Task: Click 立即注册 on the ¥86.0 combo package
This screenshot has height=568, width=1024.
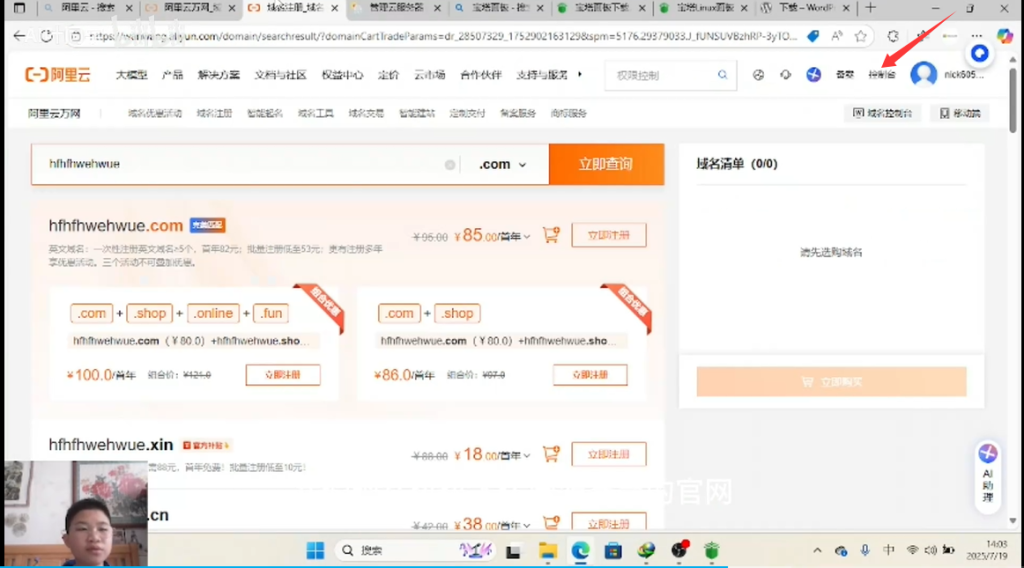Action: 590,375
